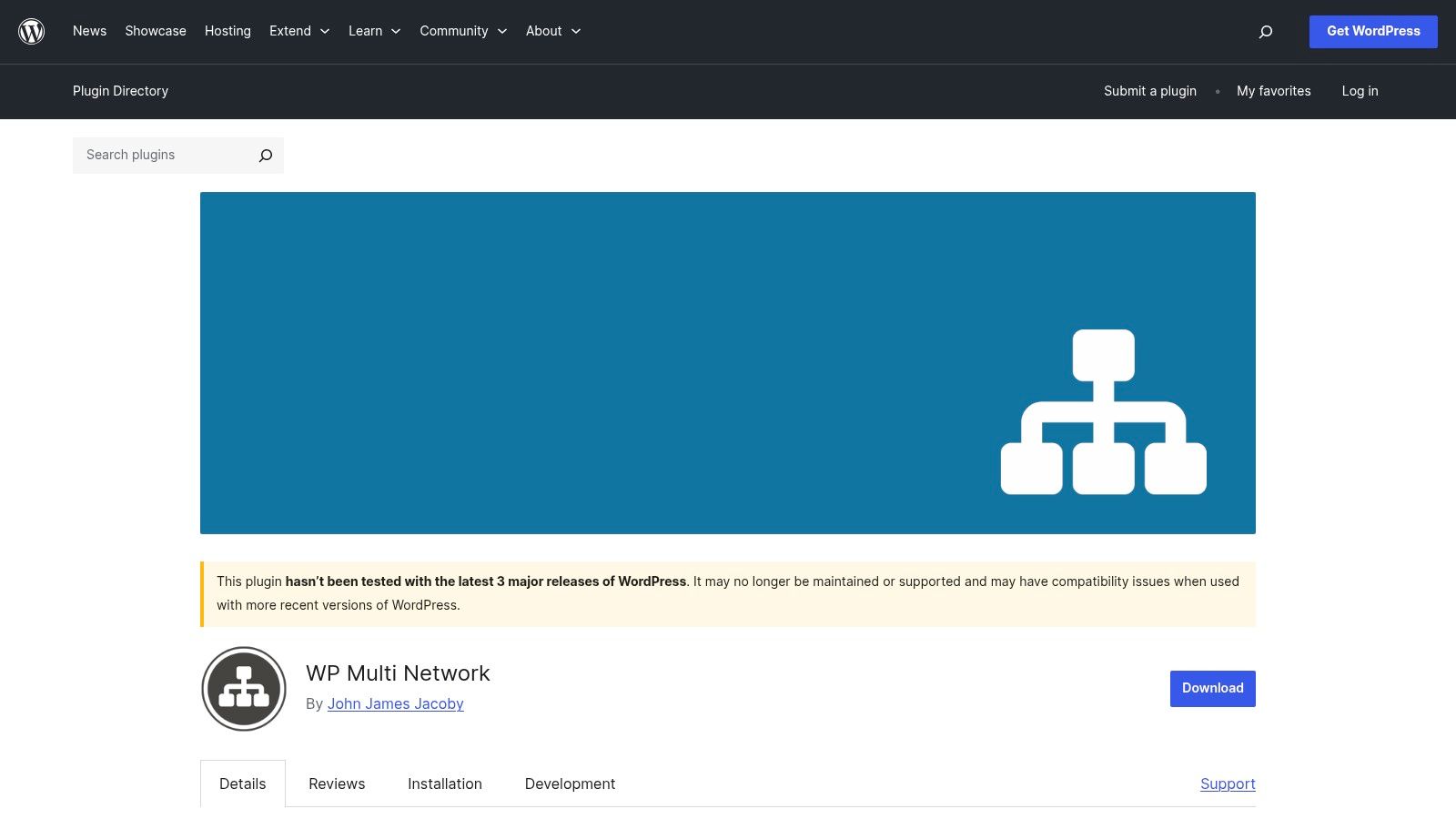Click the blue plugin banner image
The height and width of the screenshot is (819, 1456).
[728, 363]
